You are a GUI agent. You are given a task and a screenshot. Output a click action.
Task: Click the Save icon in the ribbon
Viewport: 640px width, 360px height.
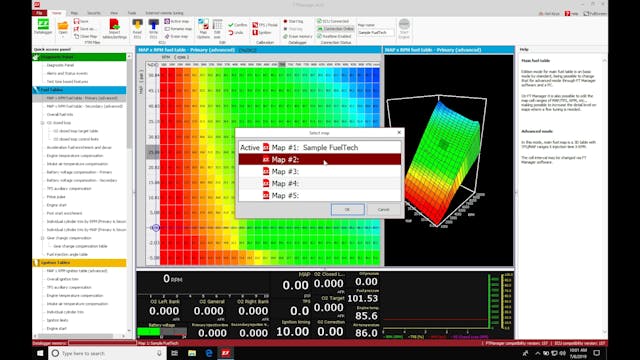click(76, 21)
